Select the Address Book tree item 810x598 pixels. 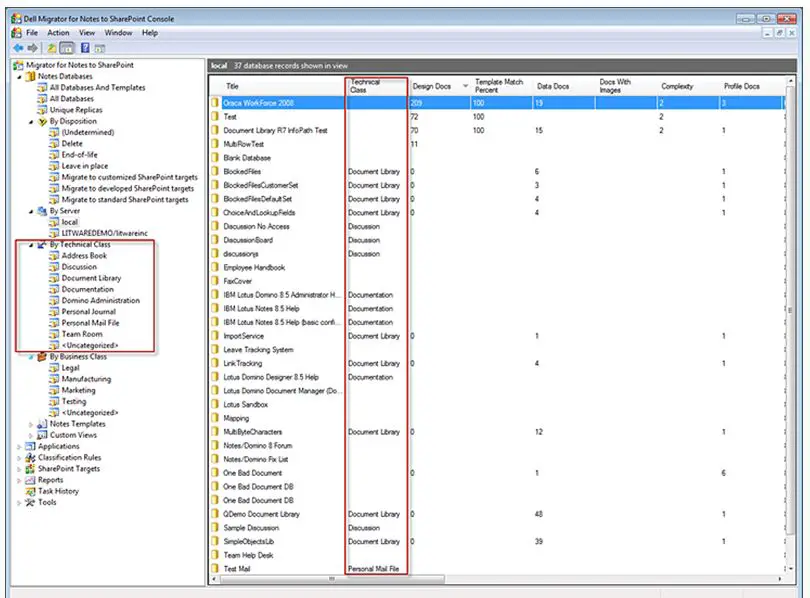pyautogui.click(x=84, y=256)
